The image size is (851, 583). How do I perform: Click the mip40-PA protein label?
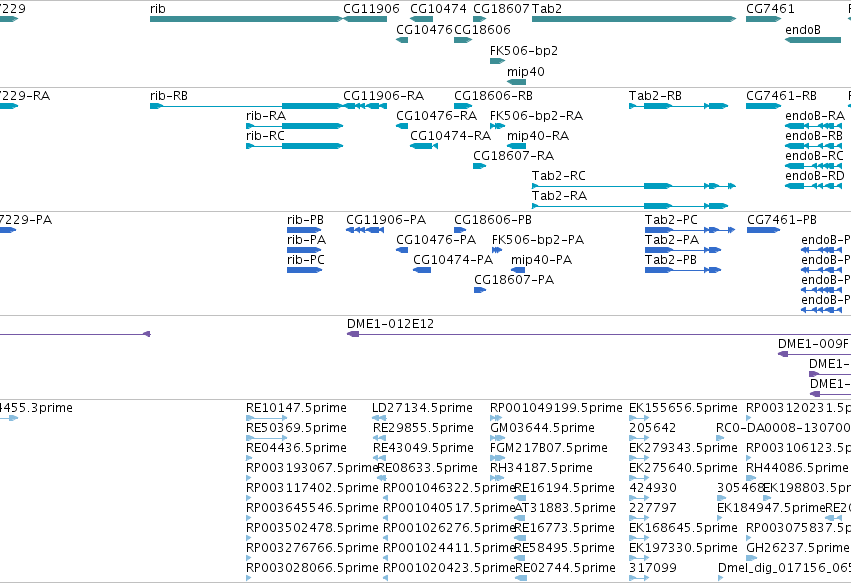coord(541,260)
